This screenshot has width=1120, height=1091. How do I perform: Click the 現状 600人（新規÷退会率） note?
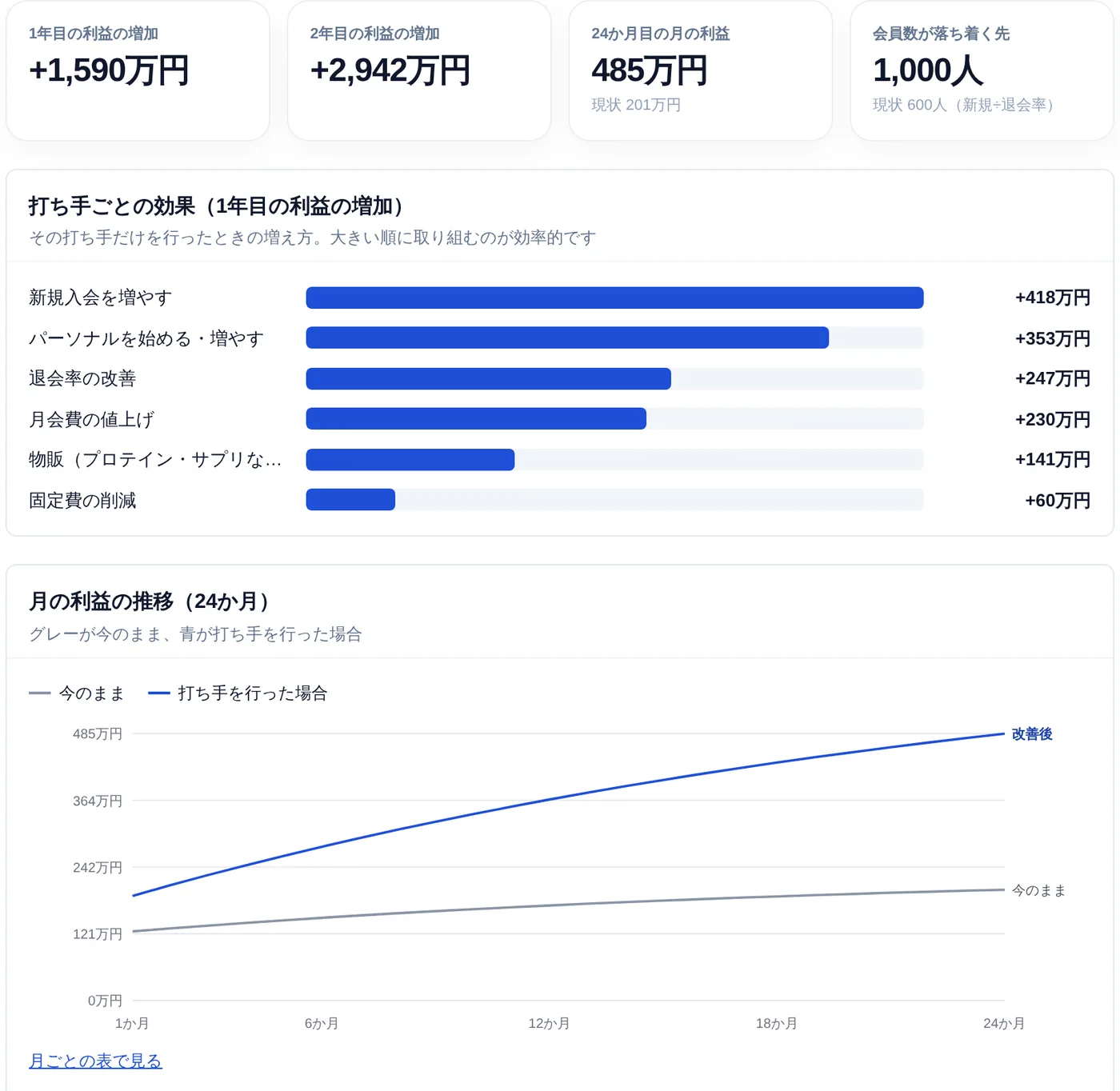[963, 105]
